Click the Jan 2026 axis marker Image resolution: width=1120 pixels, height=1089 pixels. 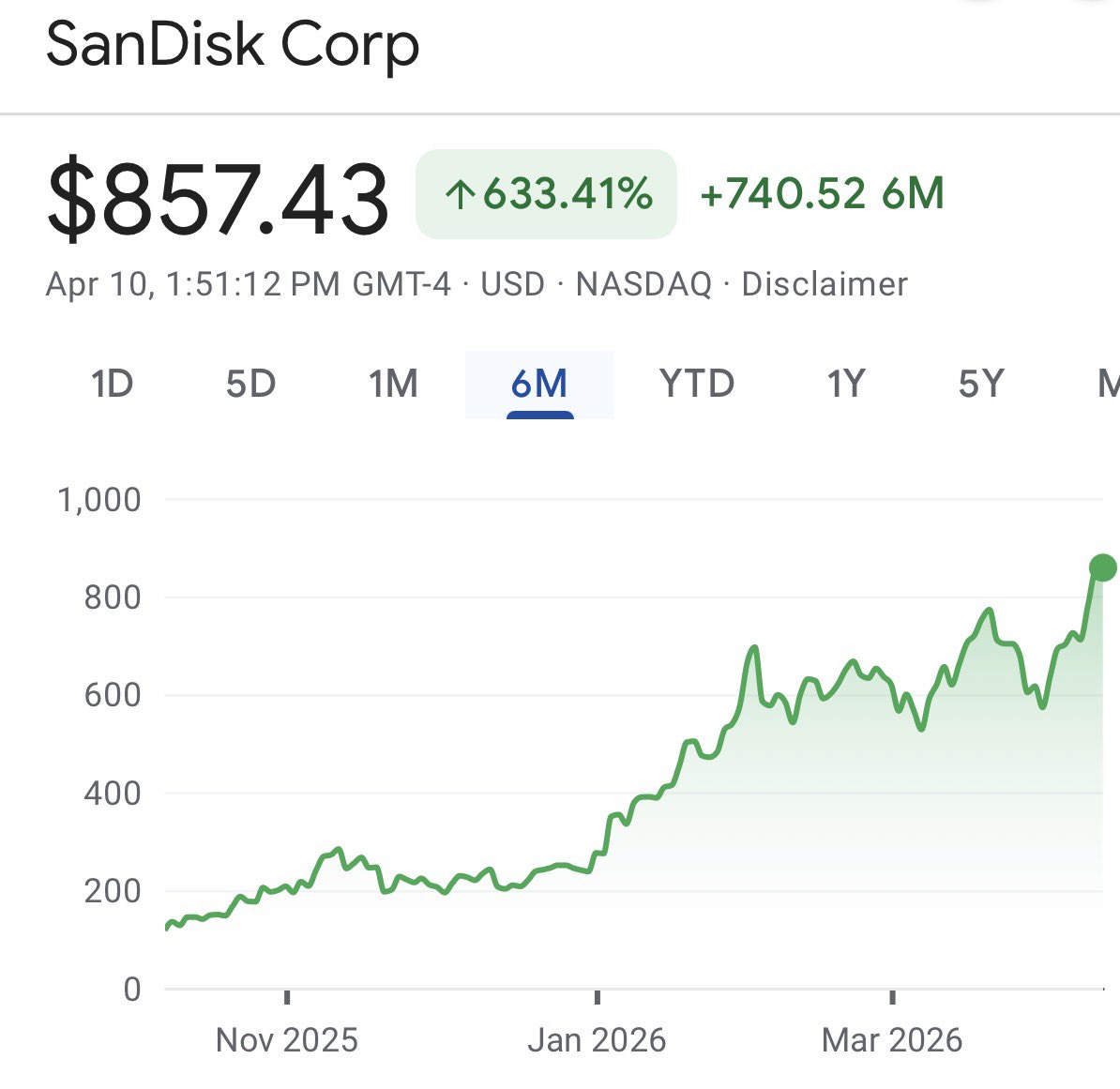click(597, 1039)
